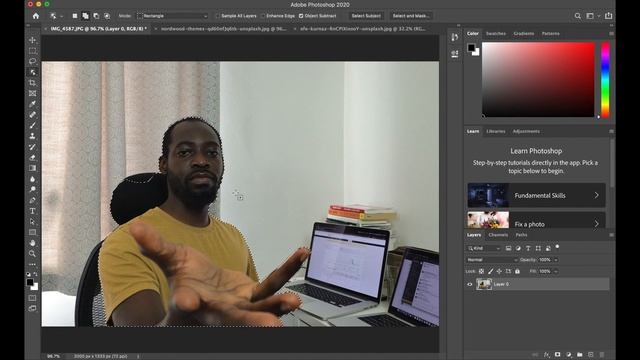Select the Horizontal Type tool
Viewport: 640px width, 360px height.
click(33, 211)
